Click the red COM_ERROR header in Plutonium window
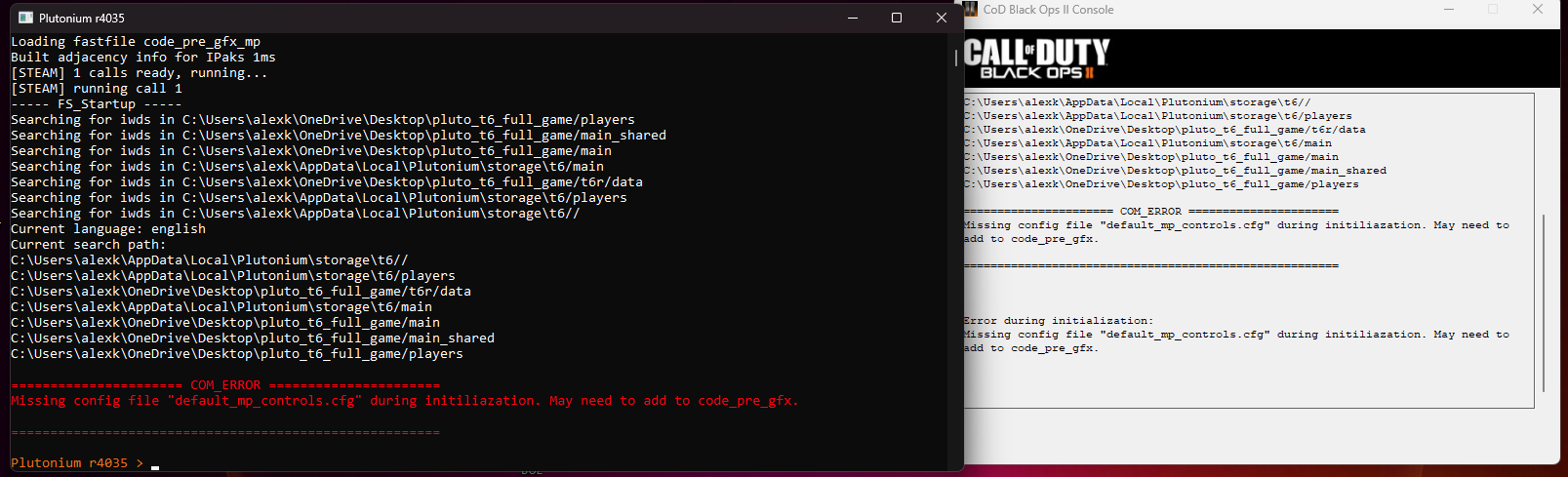1568x477 pixels. tap(225, 385)
